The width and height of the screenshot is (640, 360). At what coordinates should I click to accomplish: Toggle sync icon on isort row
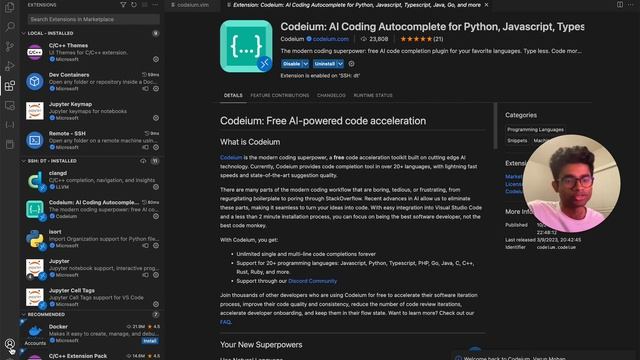(x=145, y=246)
